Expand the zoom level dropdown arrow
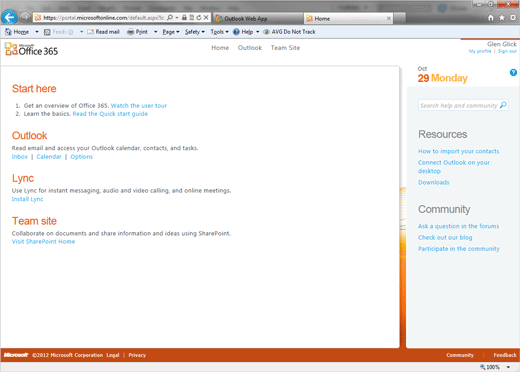 tap(508, 367)
